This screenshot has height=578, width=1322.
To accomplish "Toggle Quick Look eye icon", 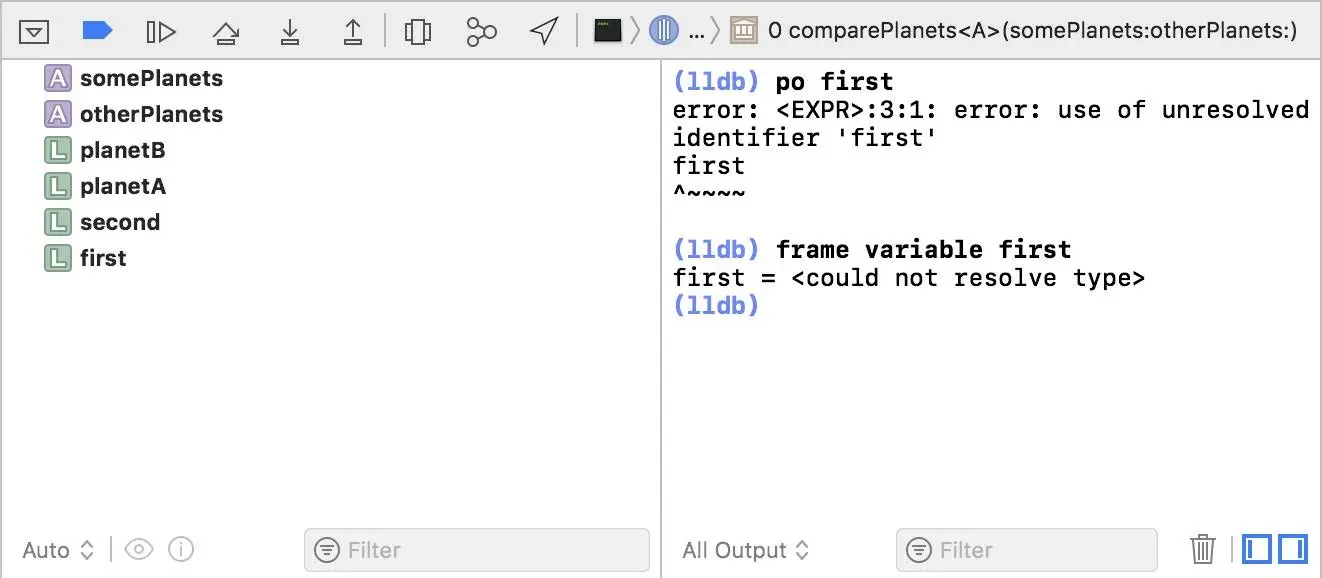I will (138, 549).
